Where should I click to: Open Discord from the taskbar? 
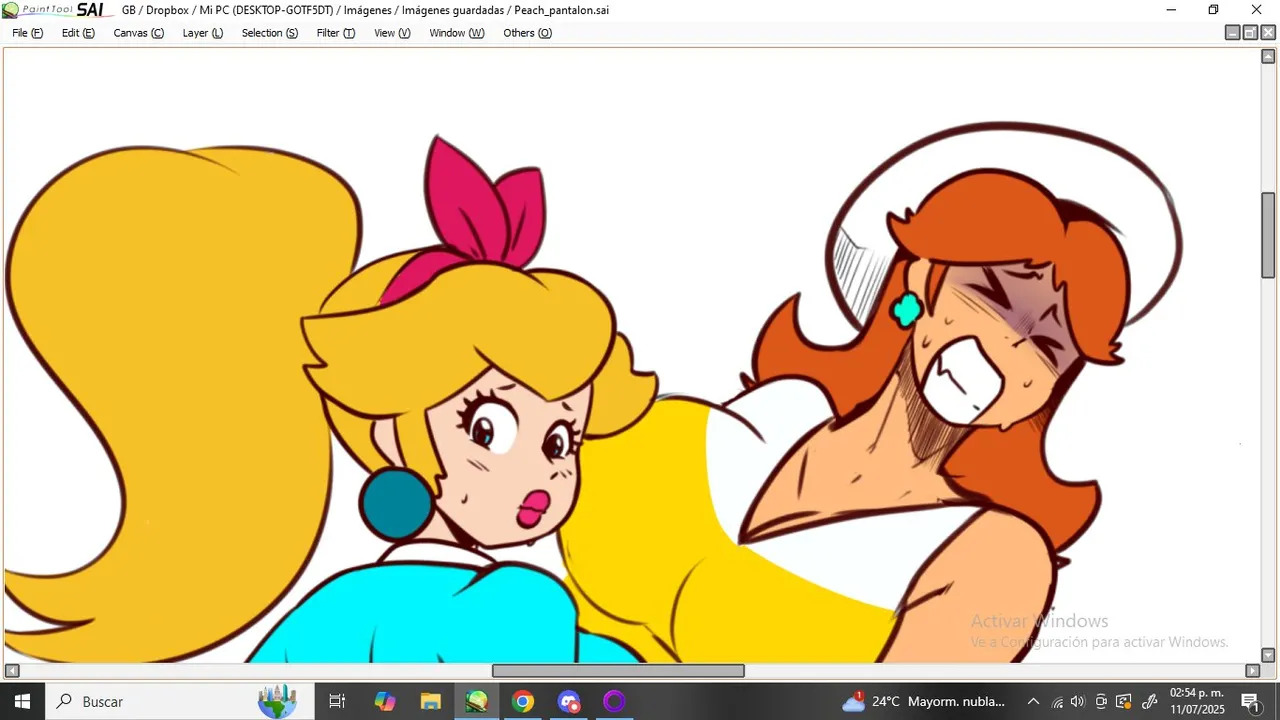569,701
